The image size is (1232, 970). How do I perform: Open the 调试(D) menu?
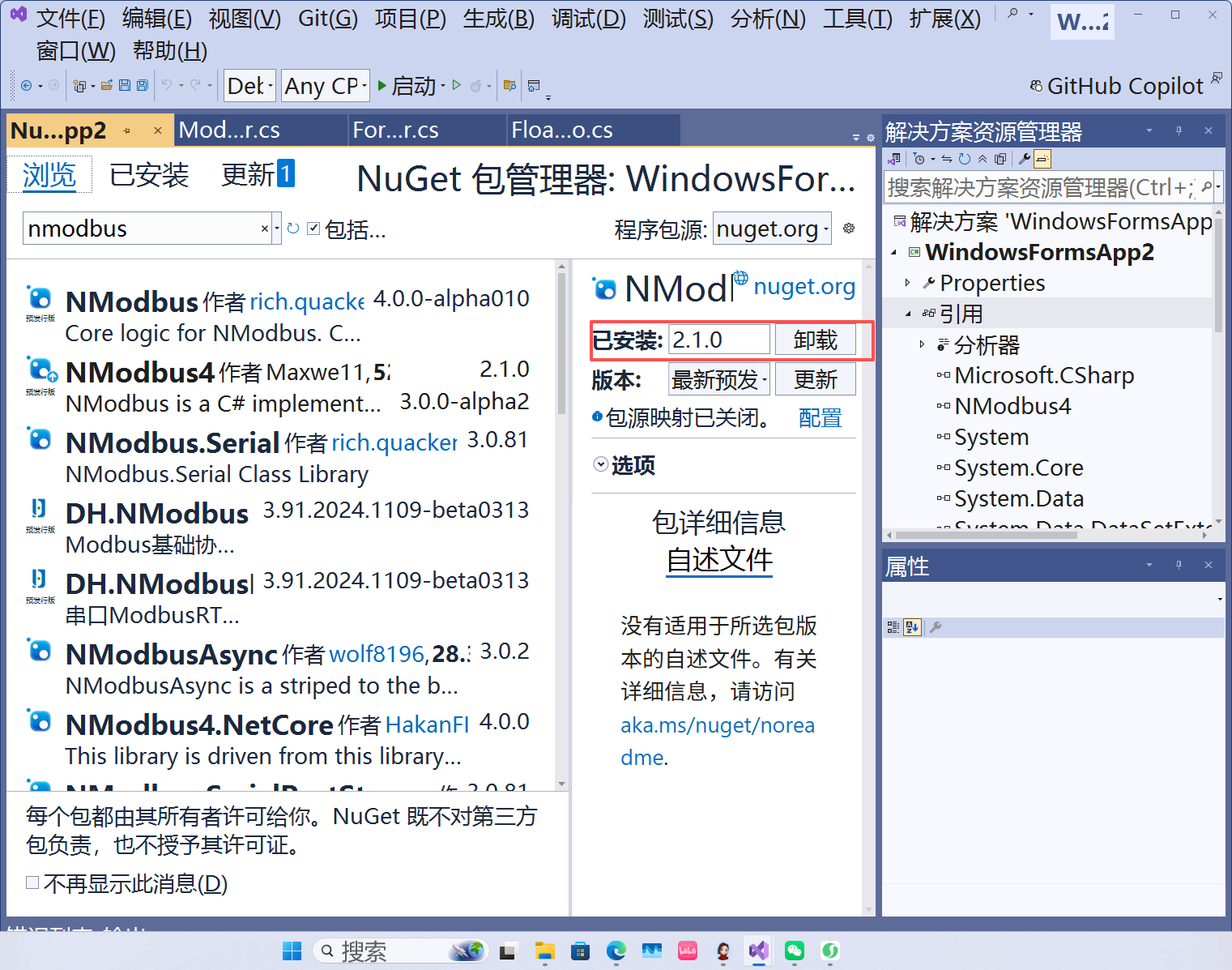(589, 18)
